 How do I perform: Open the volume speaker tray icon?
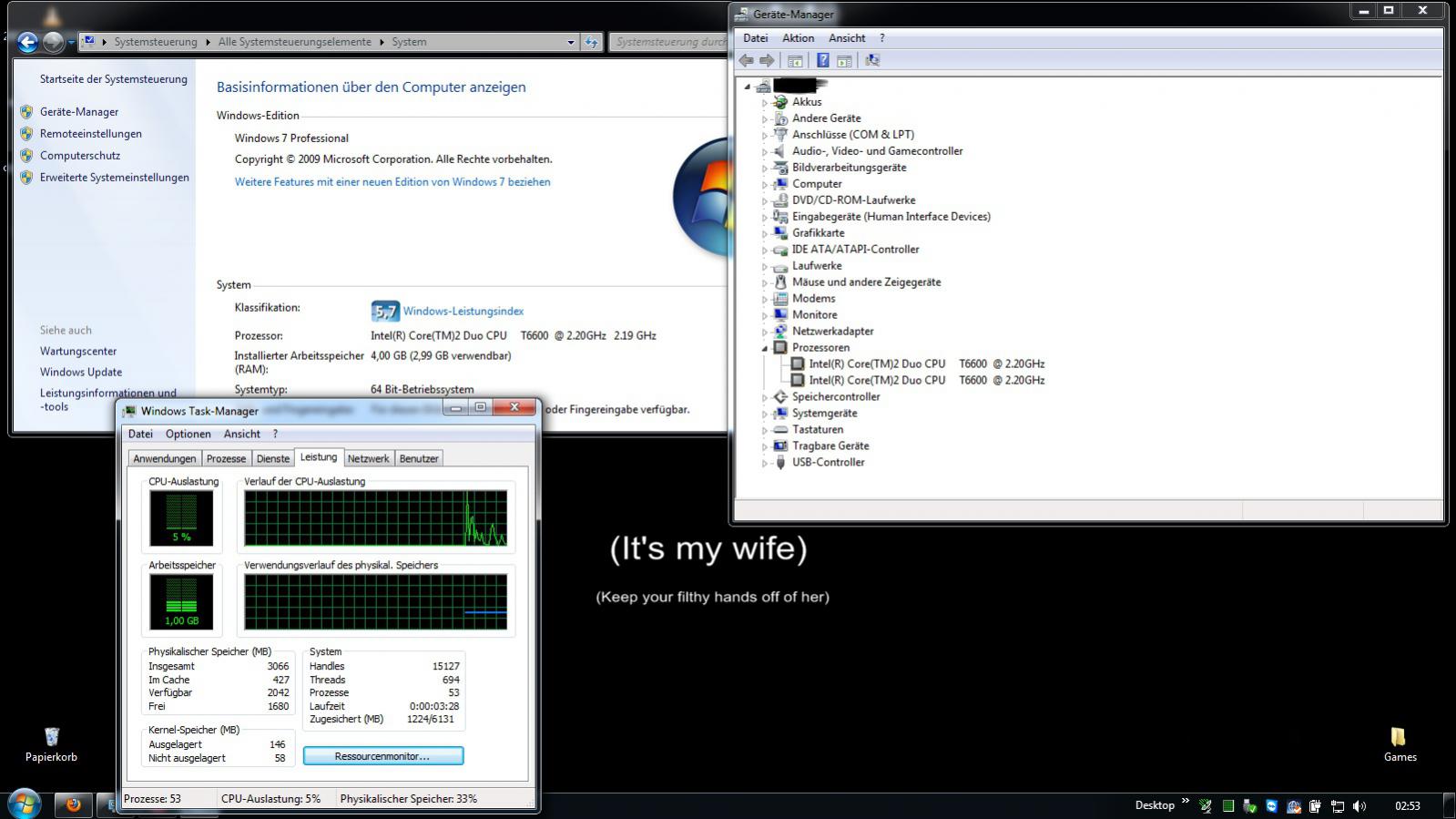pyautogui.click(x=1359, y=805)
